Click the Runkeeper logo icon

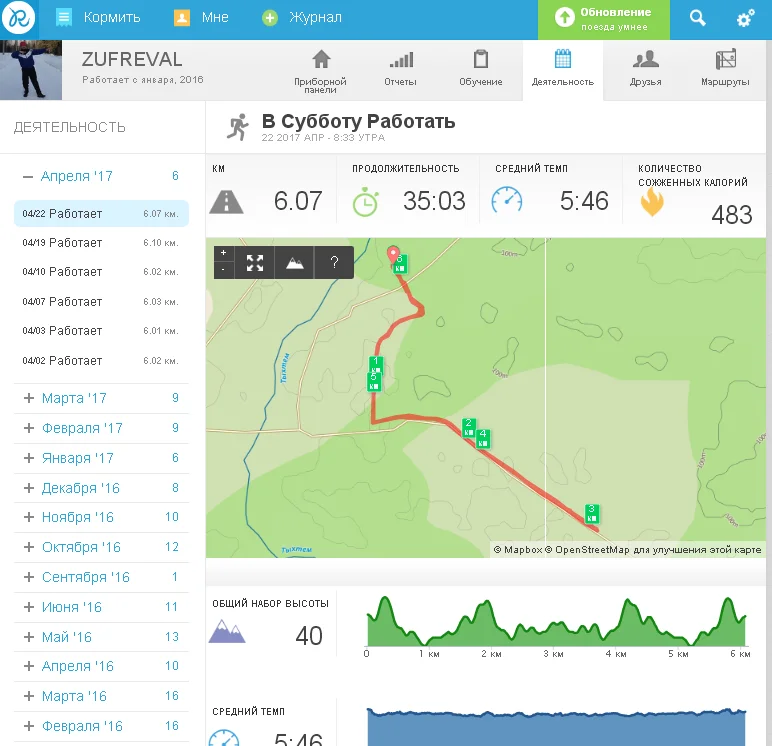(18, 18)
